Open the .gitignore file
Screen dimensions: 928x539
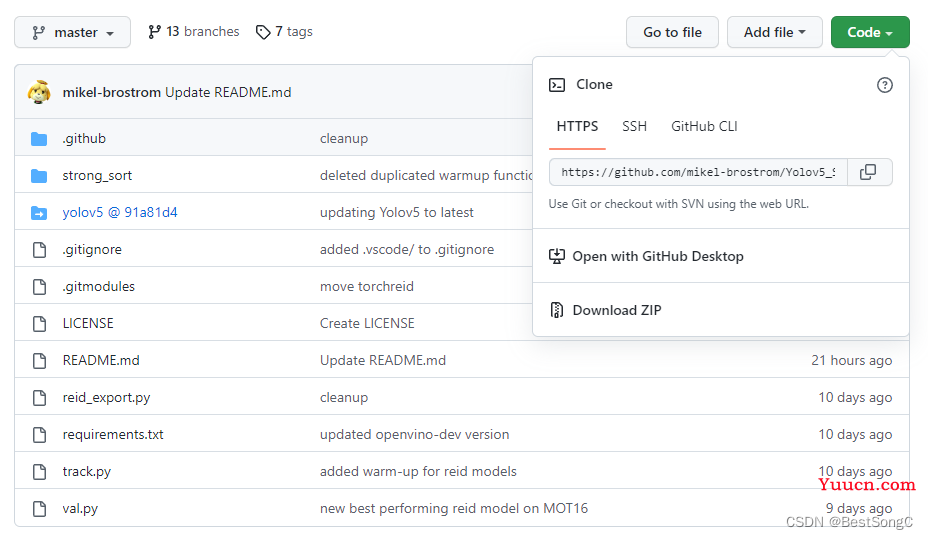point(92,250)
